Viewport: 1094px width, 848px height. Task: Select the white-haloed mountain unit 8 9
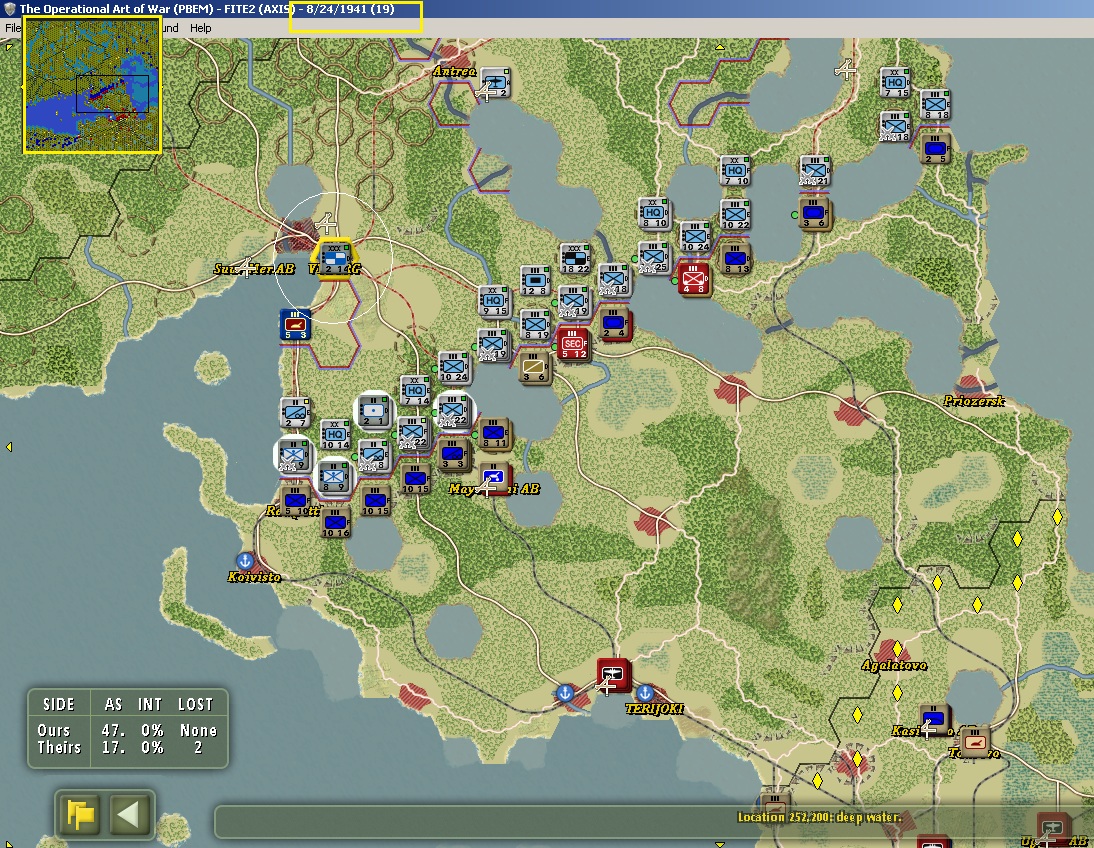tap(334, 477)
